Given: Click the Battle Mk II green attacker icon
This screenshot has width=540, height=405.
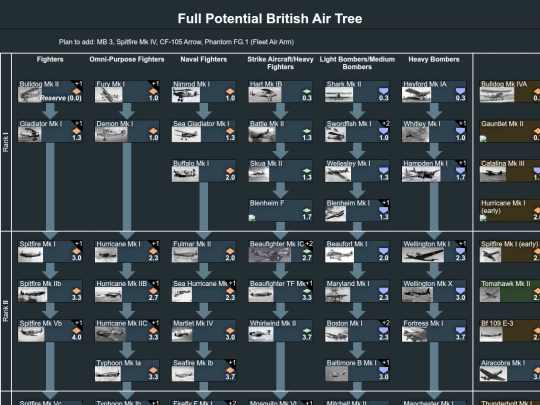Looking at the screenshot, I should click(x=307, y=131).
